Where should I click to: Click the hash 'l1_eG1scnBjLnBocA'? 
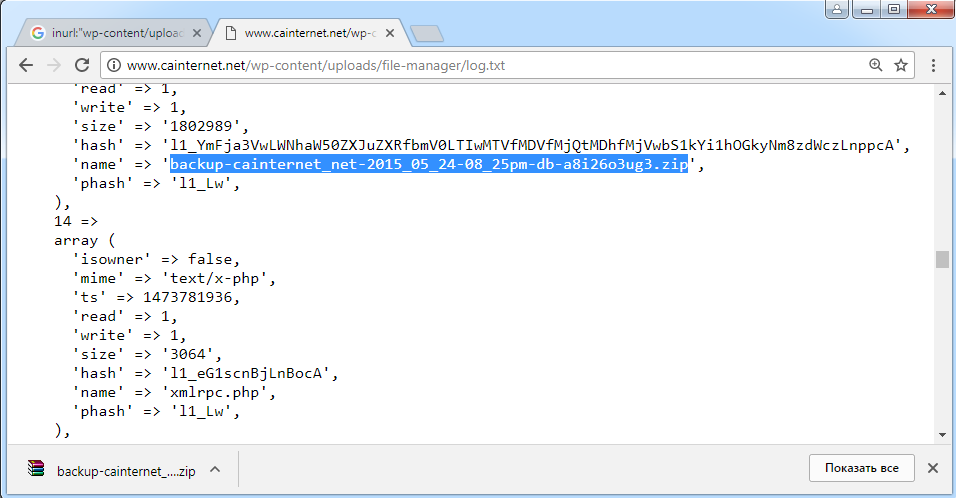tap(245, 373)
